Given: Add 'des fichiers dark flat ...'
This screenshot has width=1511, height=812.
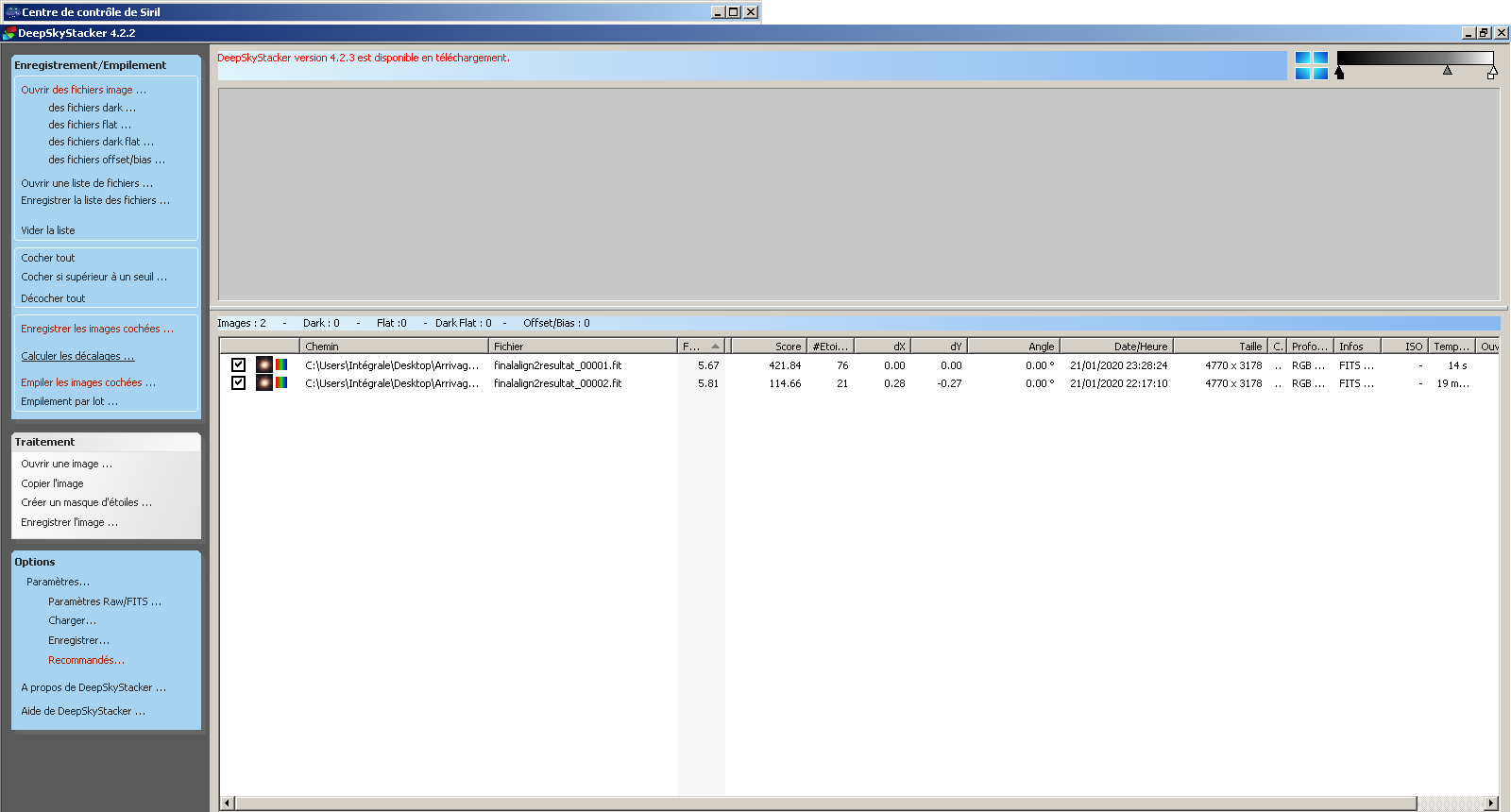Looking at the screenshot, I should pos(101,142).
